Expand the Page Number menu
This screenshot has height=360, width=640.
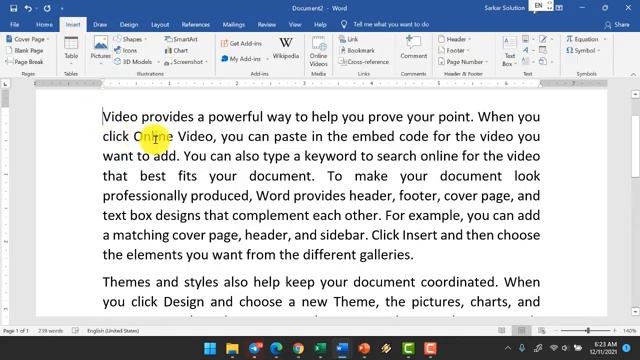click(463, 62)
